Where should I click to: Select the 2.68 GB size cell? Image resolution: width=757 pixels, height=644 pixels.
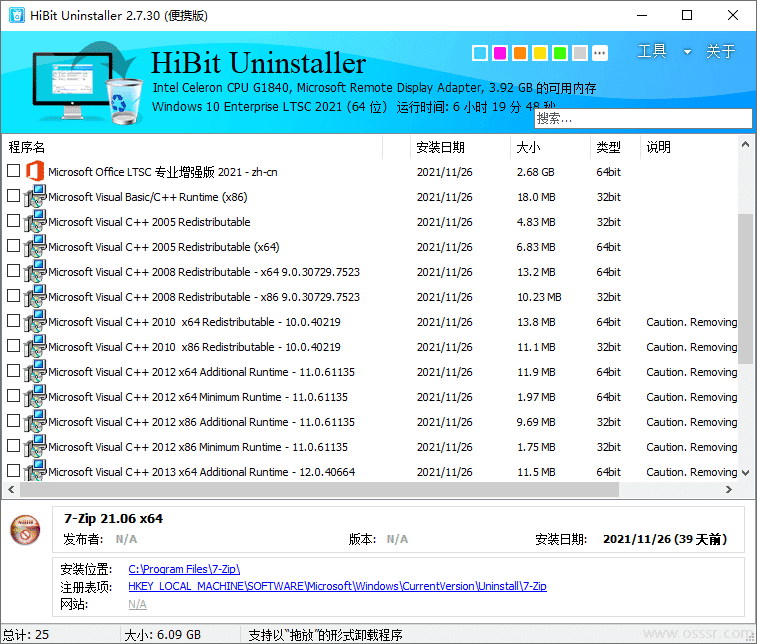click(535, 172)
